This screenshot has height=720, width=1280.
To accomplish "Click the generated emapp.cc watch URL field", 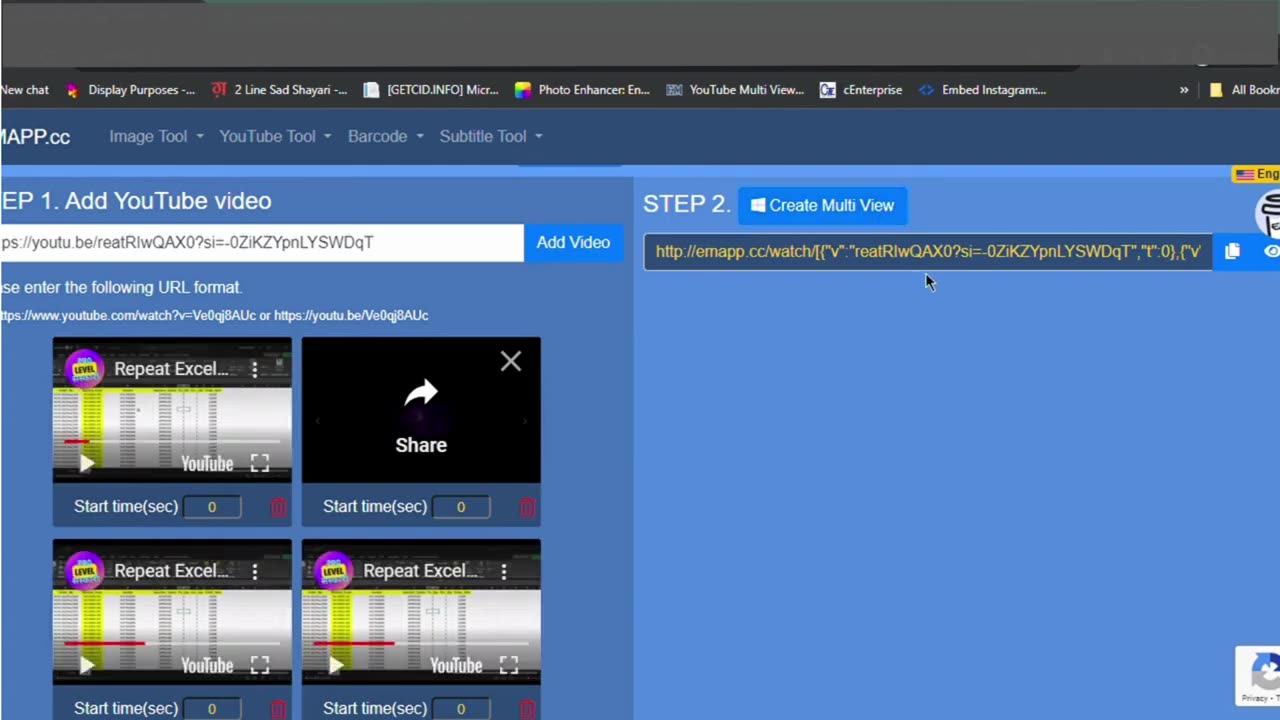I will 928,252.
